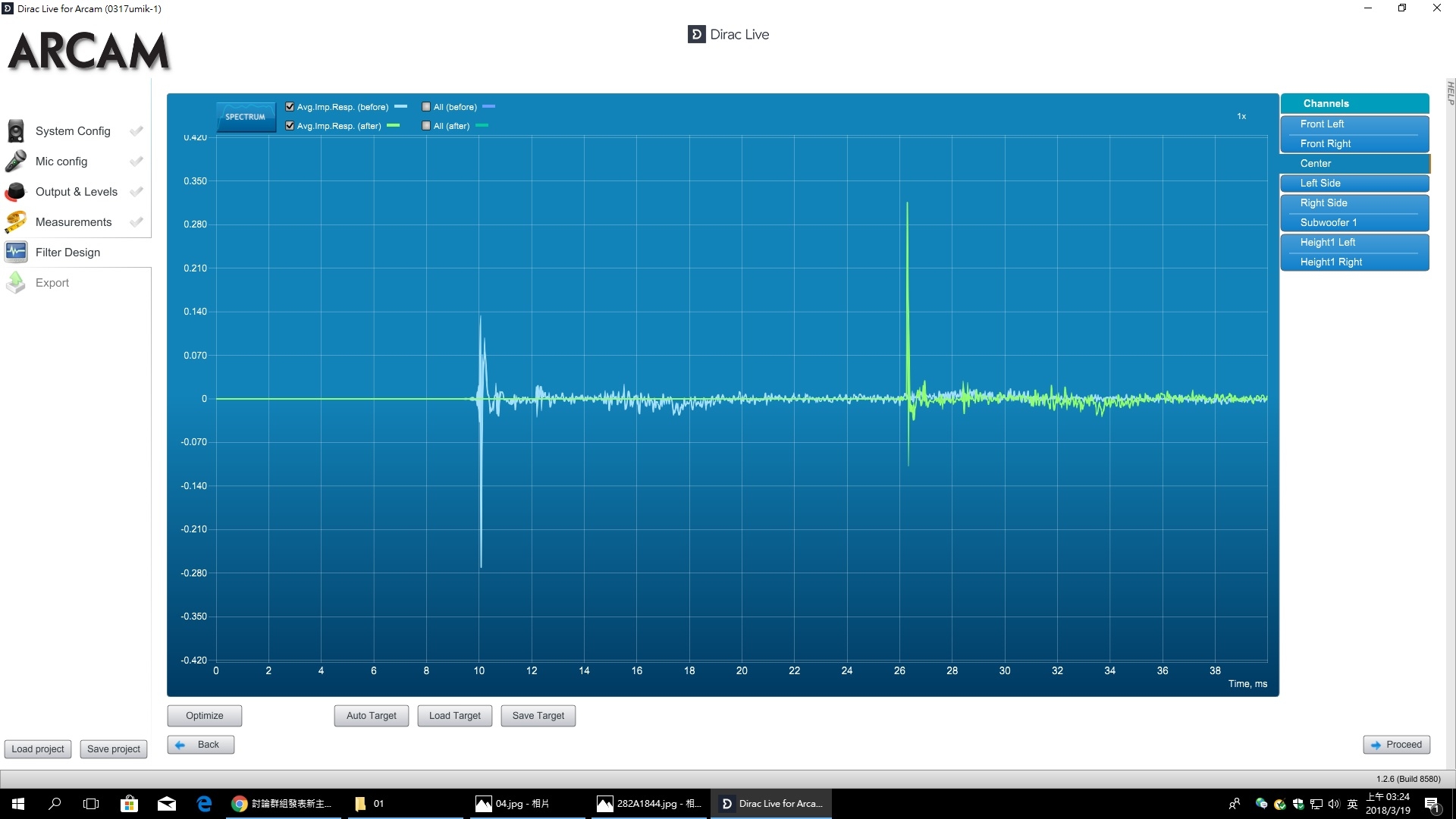Switch to Chrome window in taskbar
Screen dimensions: 1456x819
tap(285, 804)
